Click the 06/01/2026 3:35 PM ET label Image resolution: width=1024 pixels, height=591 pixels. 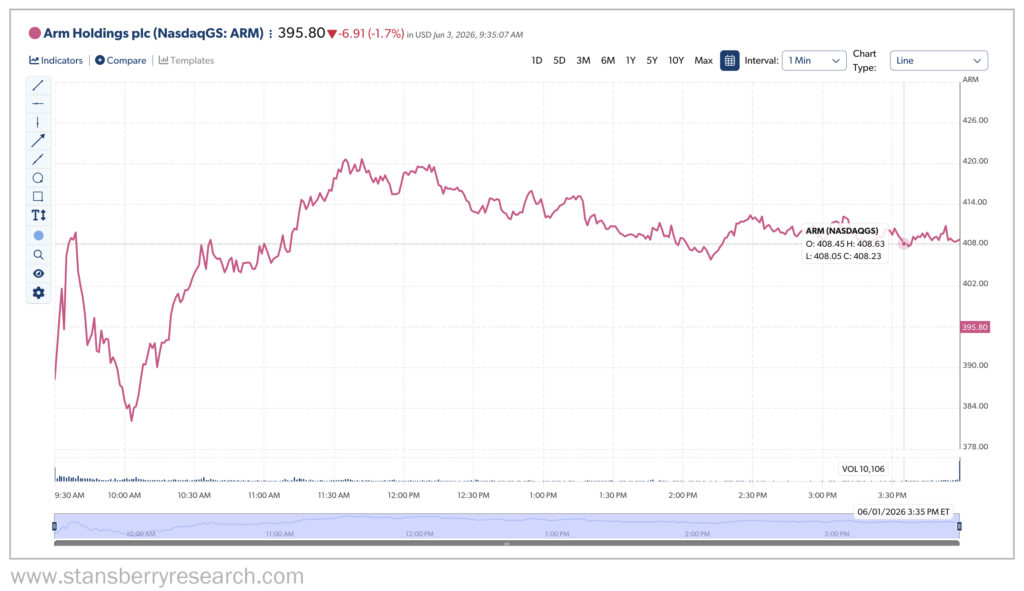tap(904, 512)
